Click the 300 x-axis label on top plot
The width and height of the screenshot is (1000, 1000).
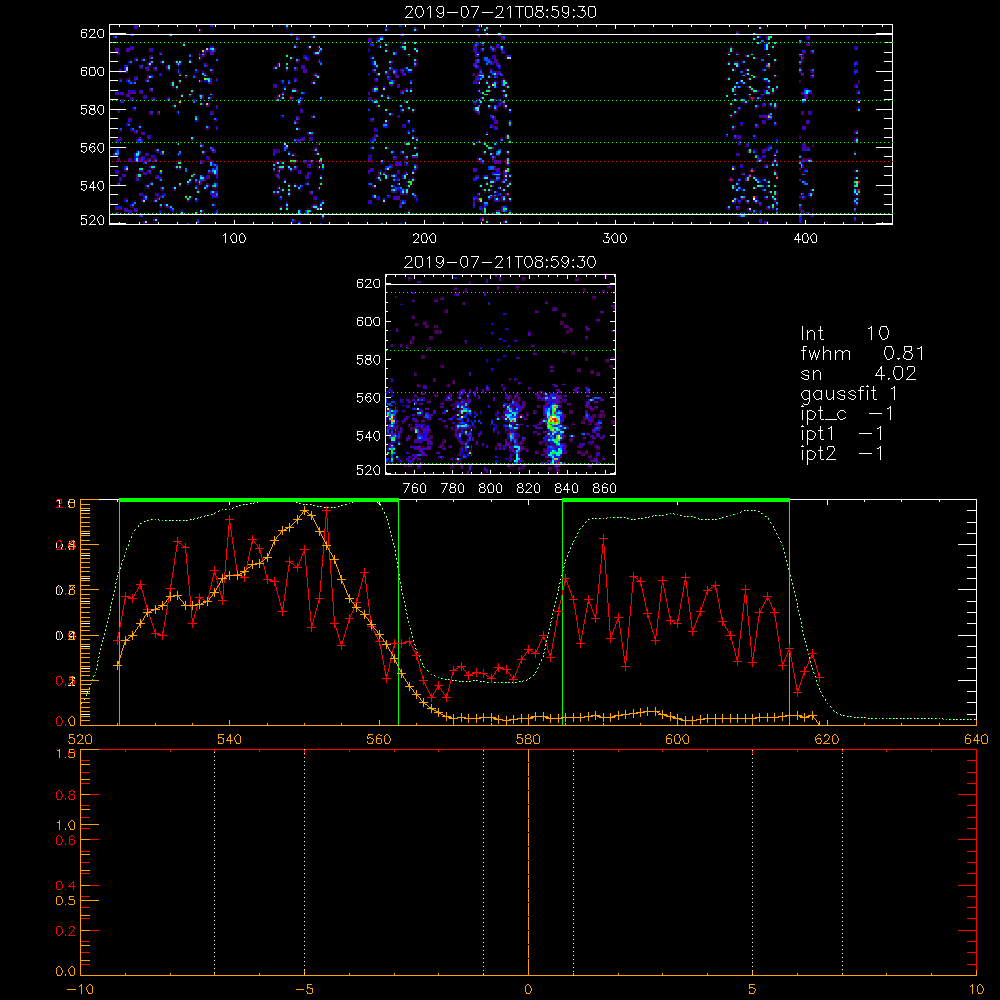click(x=615, y=239)
